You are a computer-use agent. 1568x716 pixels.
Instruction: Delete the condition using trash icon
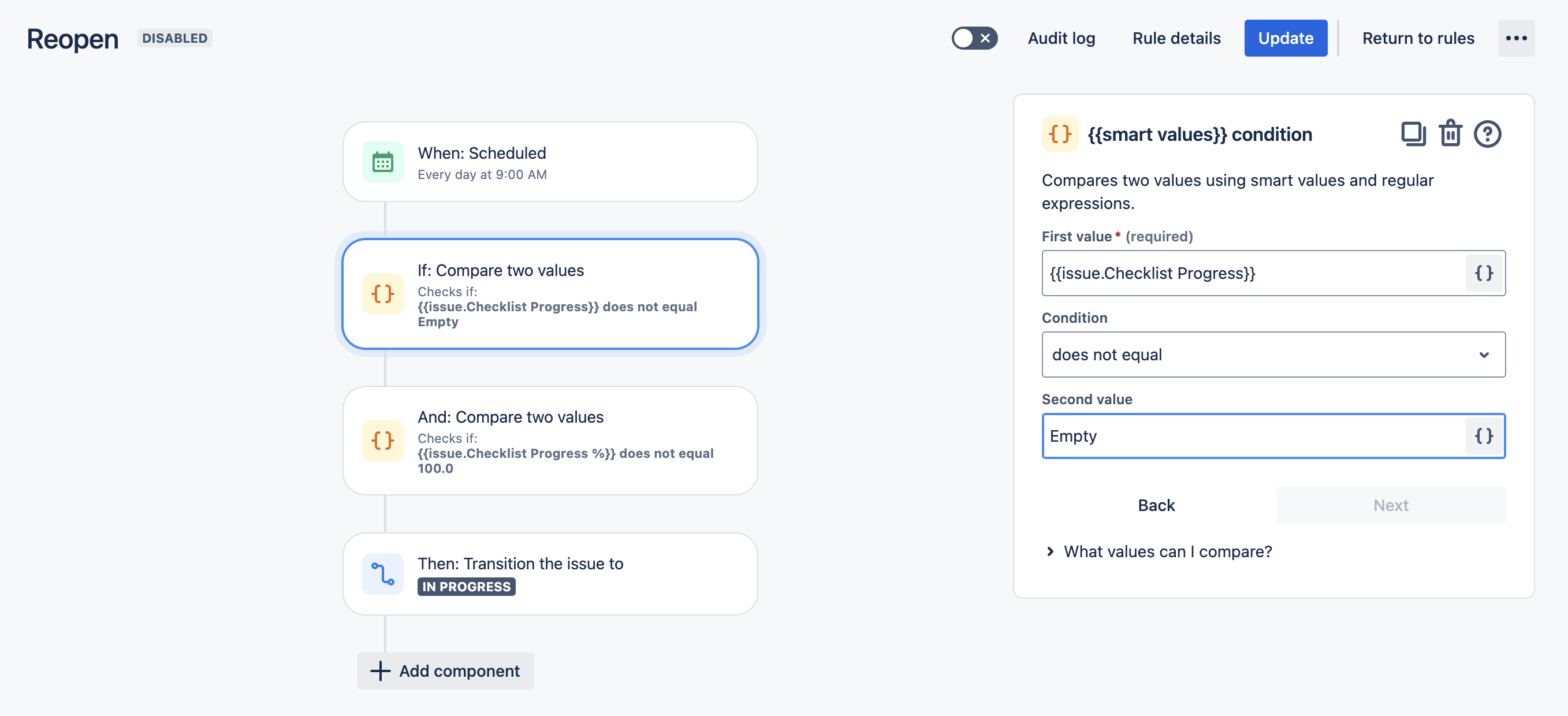(1450, 134)
